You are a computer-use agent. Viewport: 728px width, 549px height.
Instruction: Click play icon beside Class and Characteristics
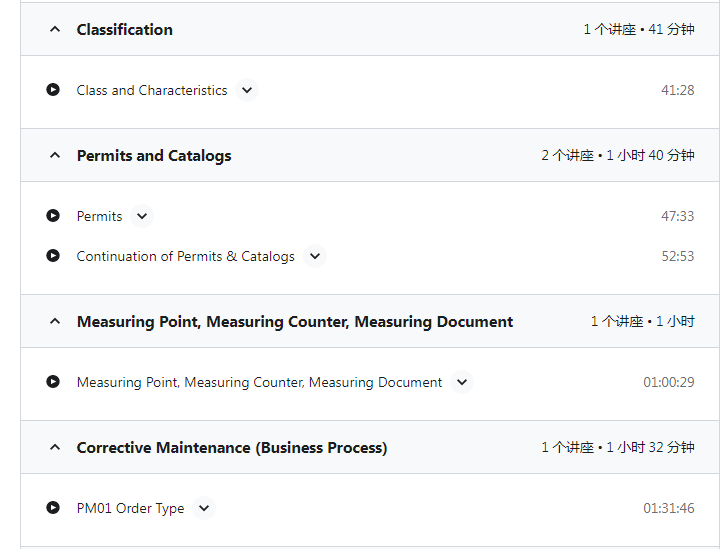tap(53, 90)
